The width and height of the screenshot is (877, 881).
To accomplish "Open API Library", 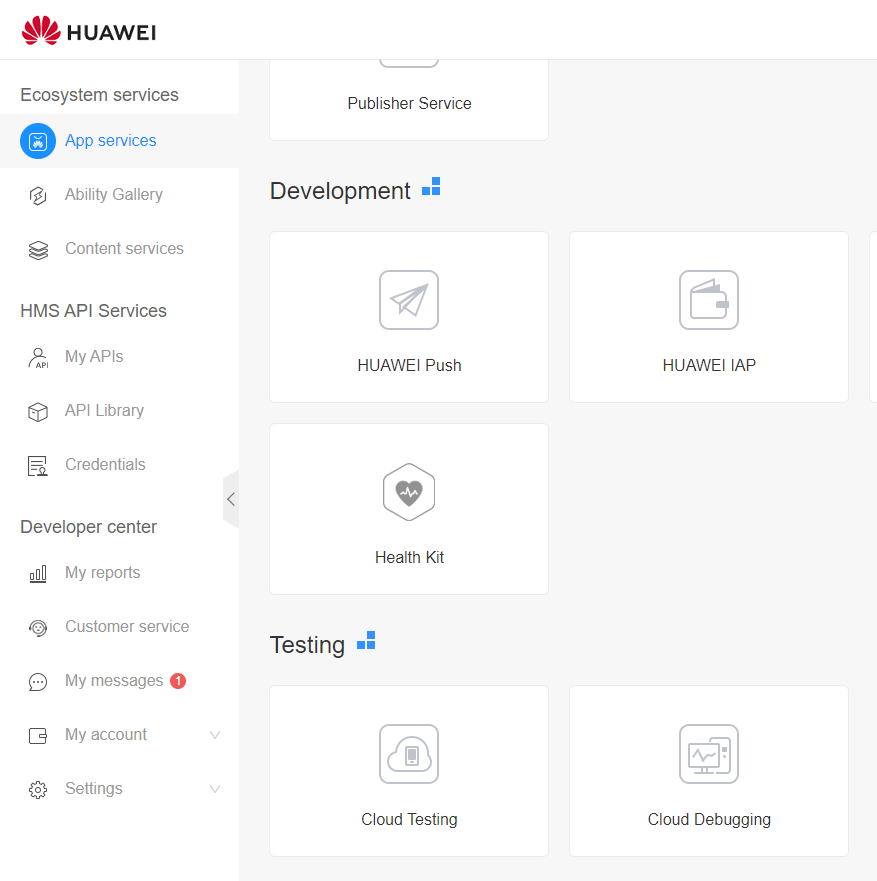I will tap(104, 410).
